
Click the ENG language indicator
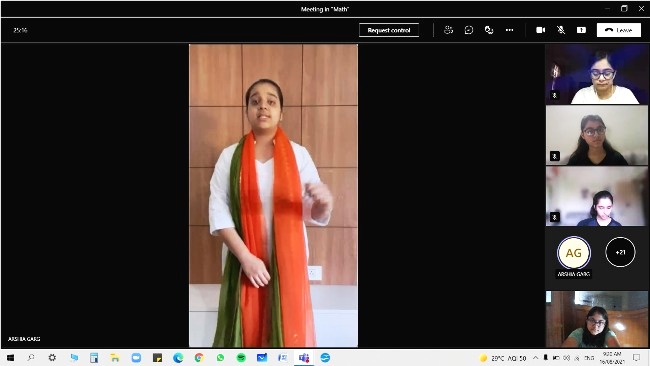click(589, 358)
